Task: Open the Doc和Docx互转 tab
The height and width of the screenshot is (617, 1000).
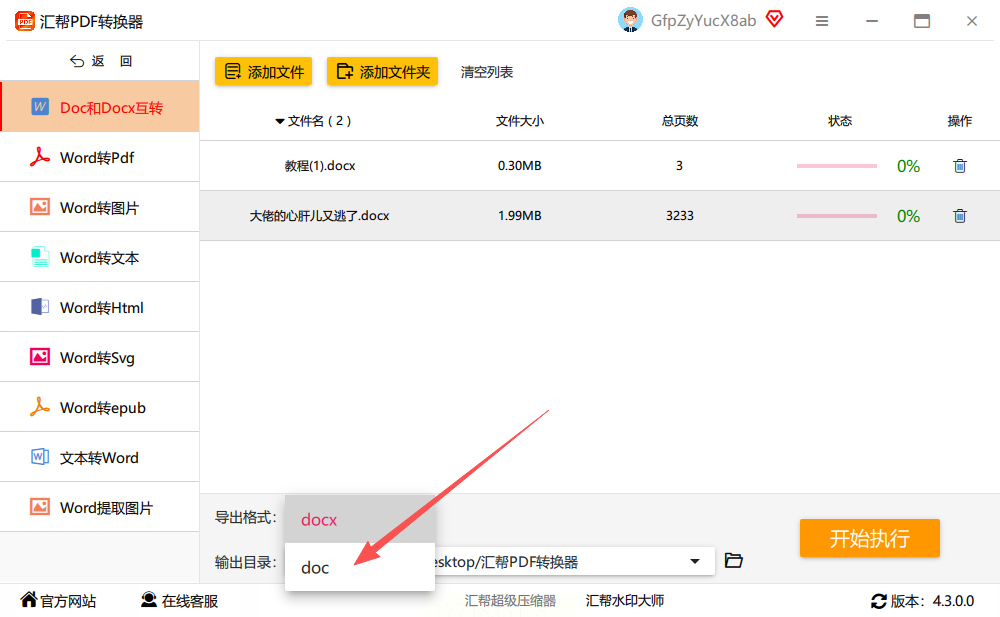Action: (99, 107)
